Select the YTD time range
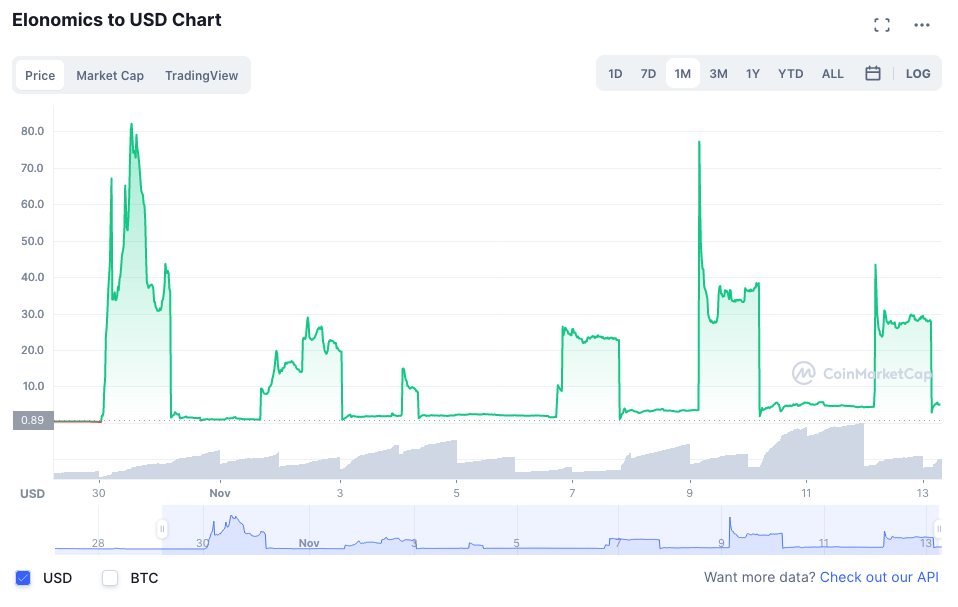This screenshot has height=607, width=958. (x=791, y=74)
